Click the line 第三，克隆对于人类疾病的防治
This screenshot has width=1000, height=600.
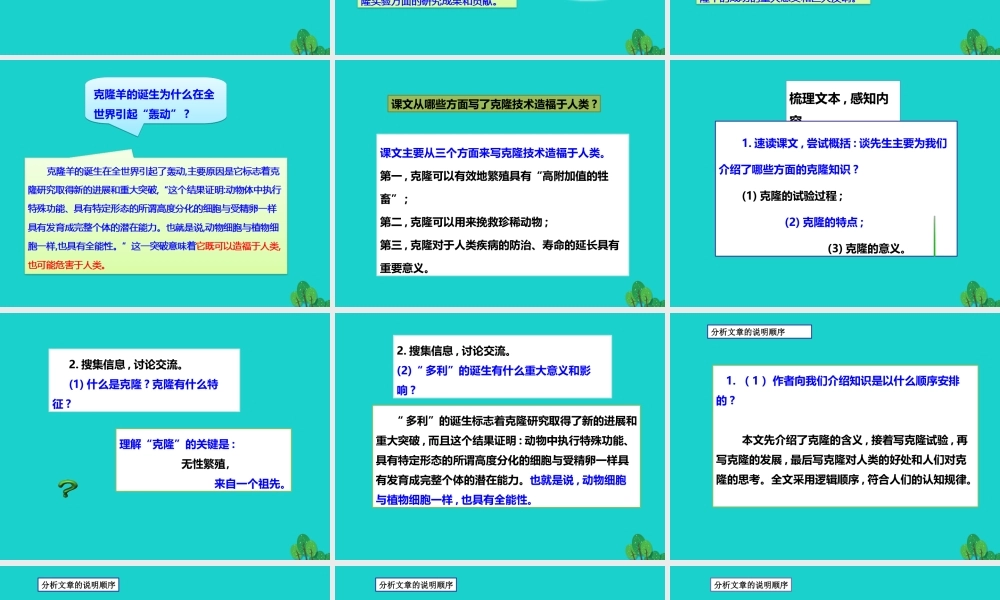point(499,256)
